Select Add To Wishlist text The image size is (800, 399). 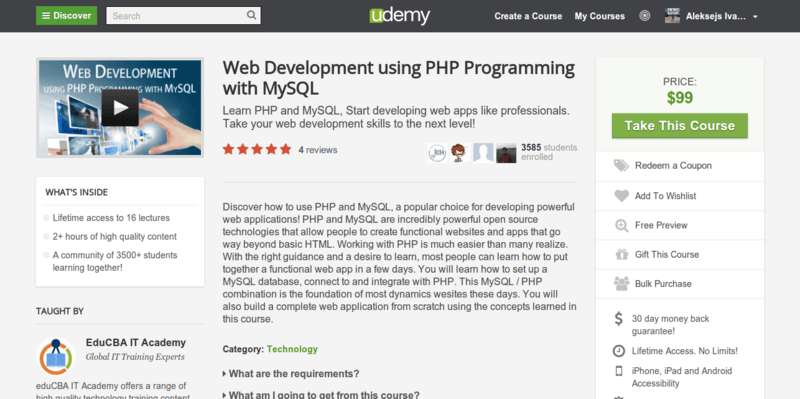point(665,196)
